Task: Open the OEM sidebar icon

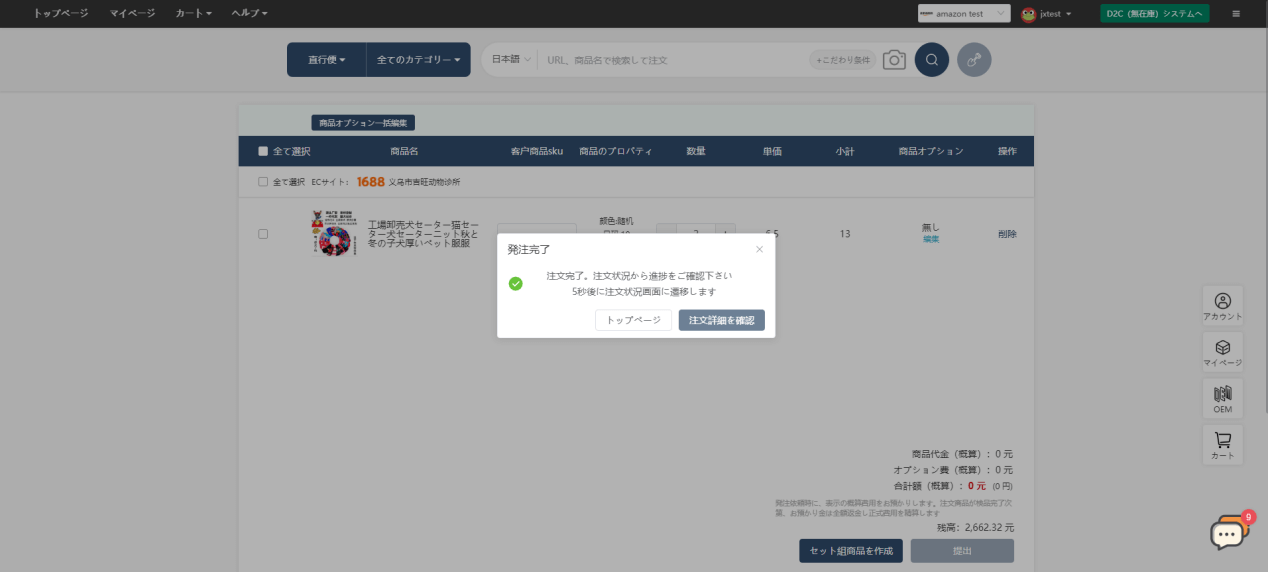Action: pyautogui.click(x=1222, y=399)
